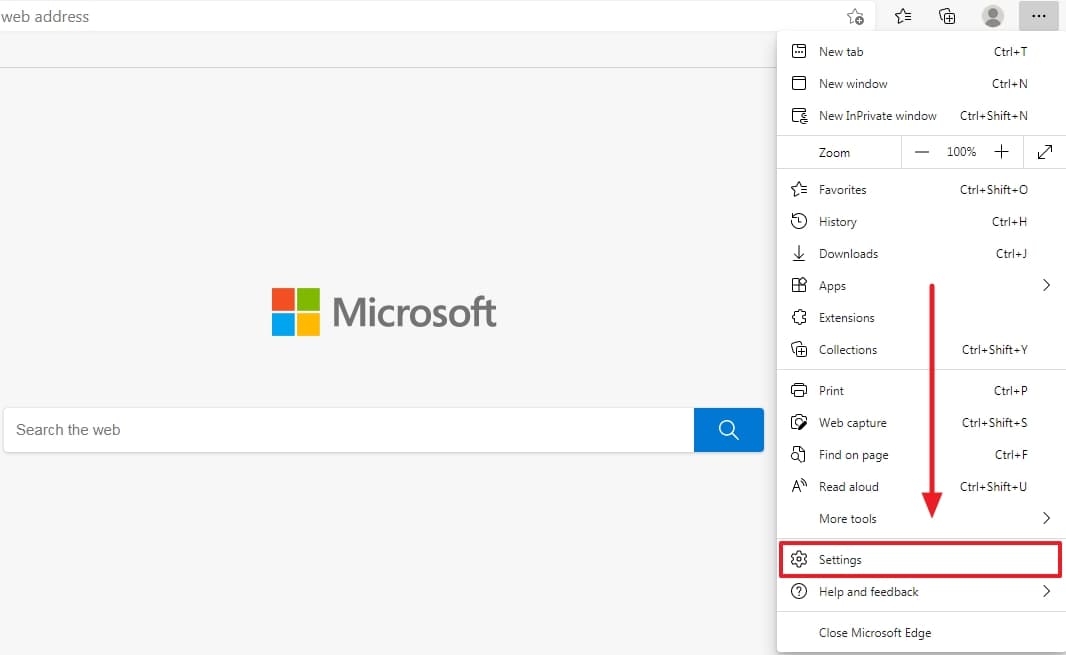This screenshot has width=1066, height=655.
Task: Expand Help and feedback submenu
Action: (1046, 591)
